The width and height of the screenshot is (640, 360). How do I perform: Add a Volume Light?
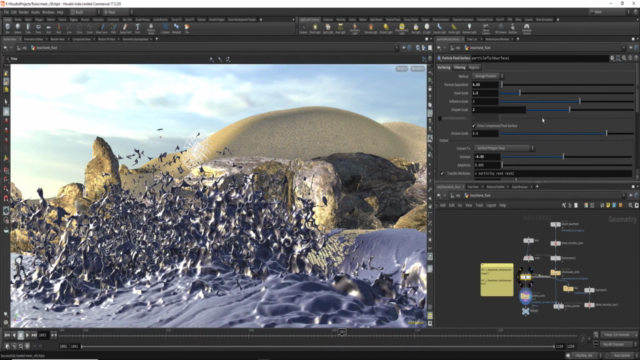[x=371, y=28]
